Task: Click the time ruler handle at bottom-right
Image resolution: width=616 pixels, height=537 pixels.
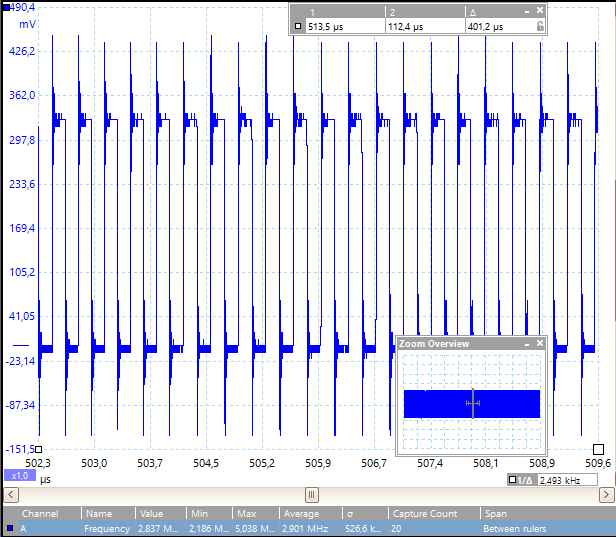Action: coord(598,449)
